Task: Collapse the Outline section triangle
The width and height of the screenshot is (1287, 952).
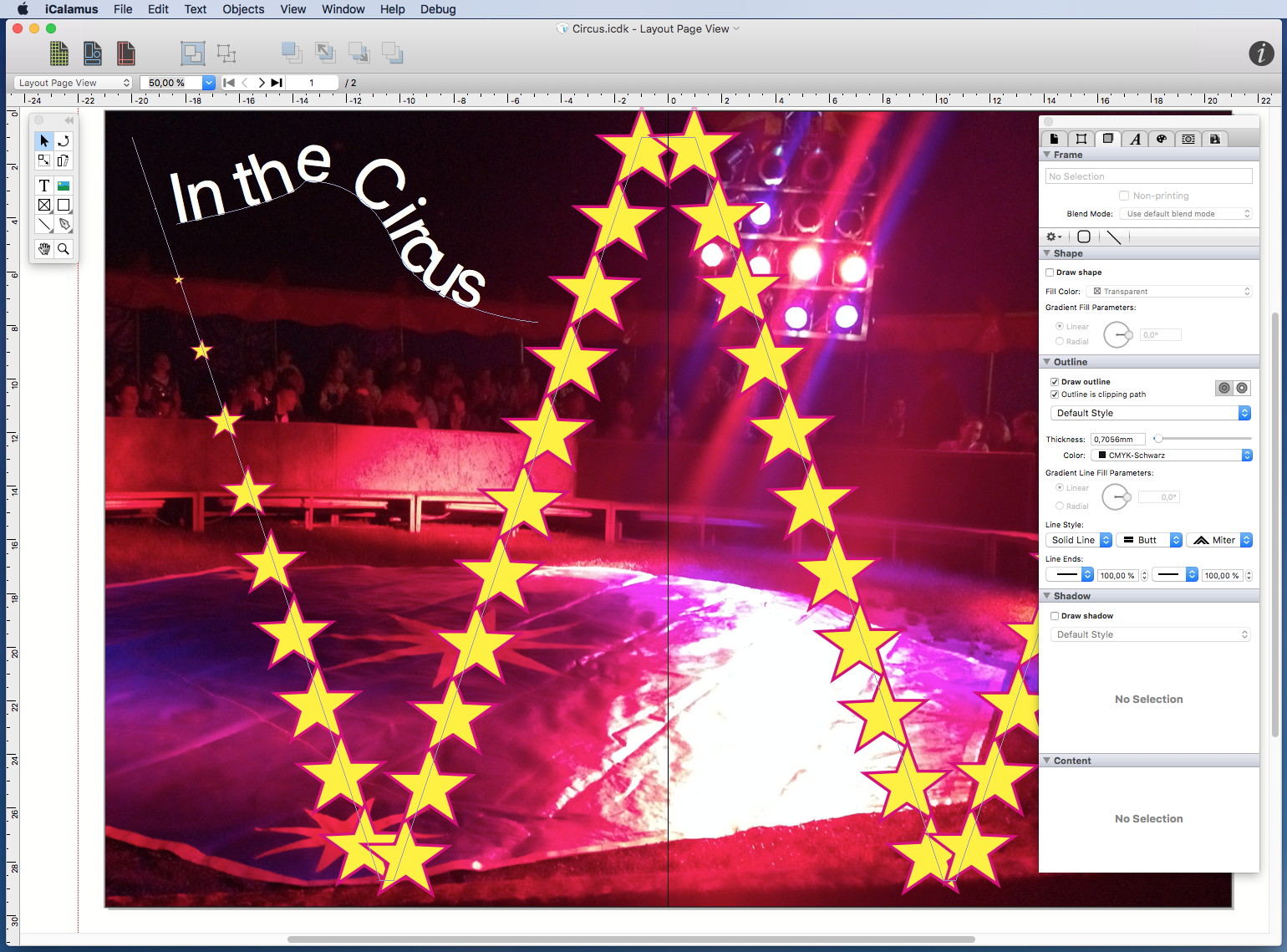Action: [x=1047, y=362]
